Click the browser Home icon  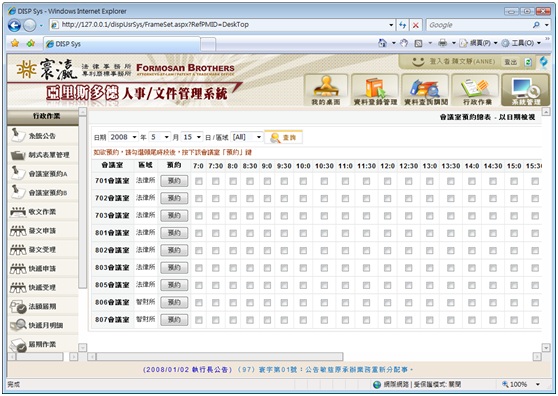click(x=383, y=43)
